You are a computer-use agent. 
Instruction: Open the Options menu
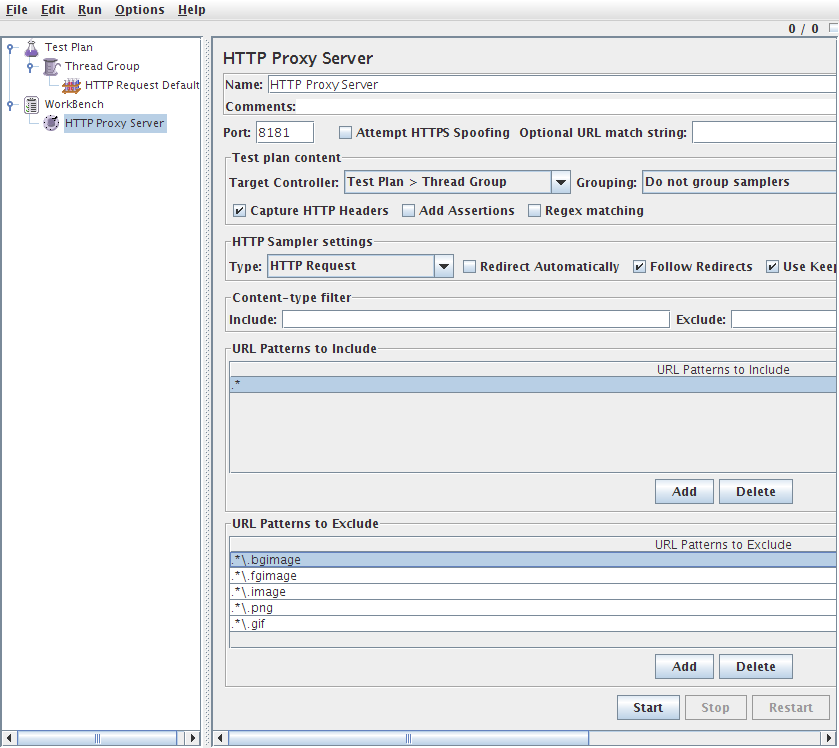click(x=140, y=10)
